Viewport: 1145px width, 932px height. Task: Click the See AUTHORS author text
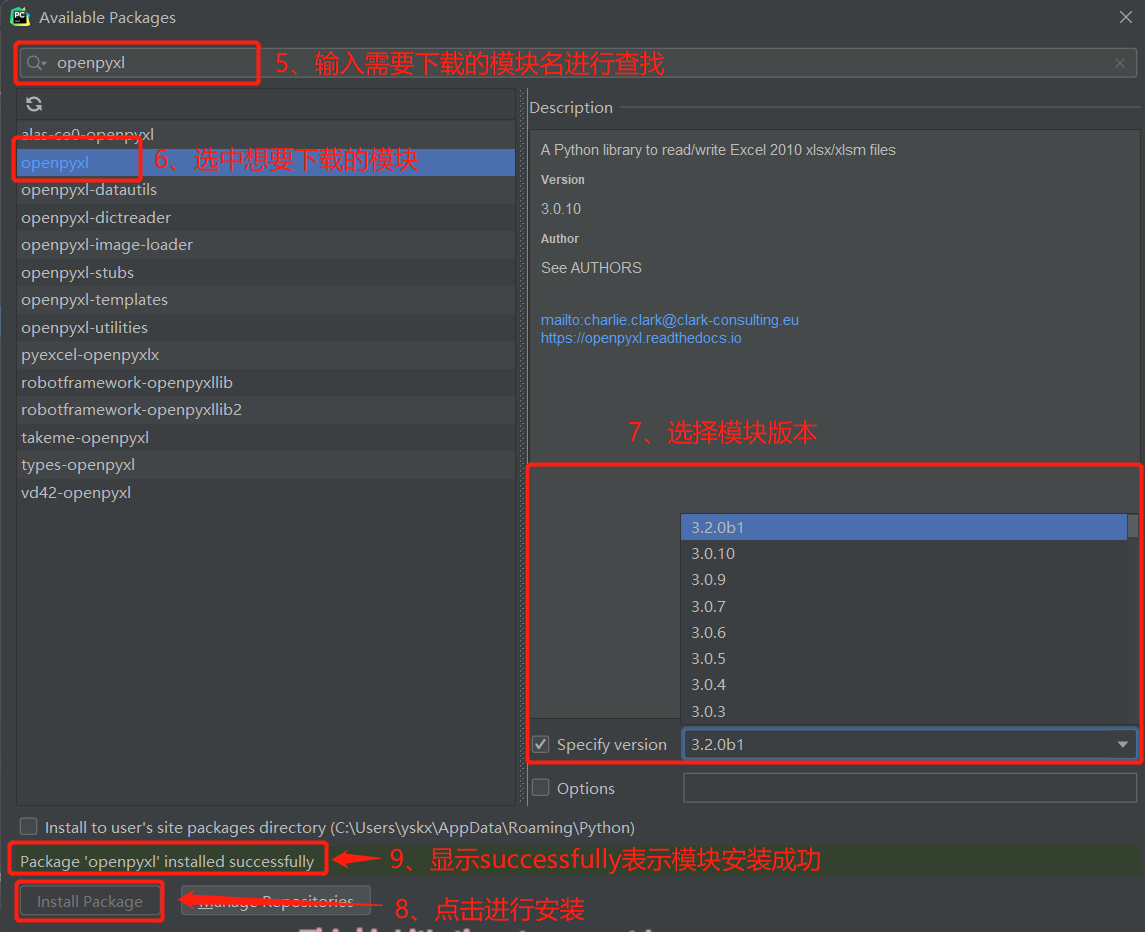pos(591,268)
